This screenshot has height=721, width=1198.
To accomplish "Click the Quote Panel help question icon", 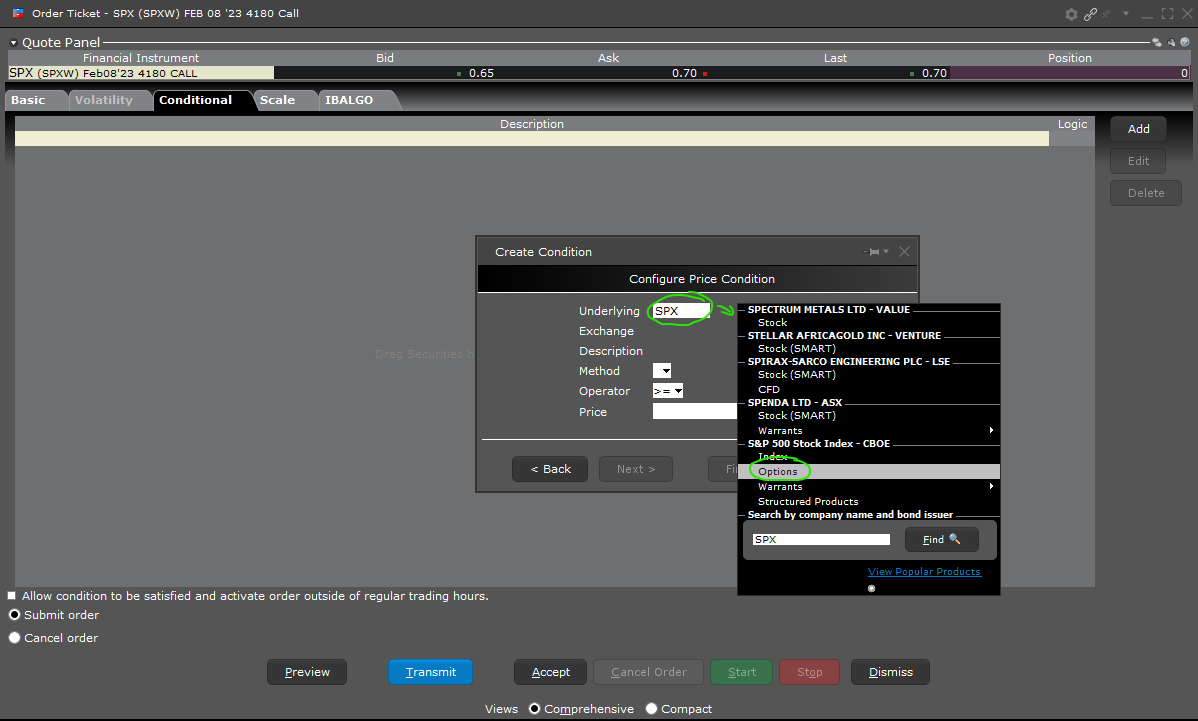I will 1185,43.
